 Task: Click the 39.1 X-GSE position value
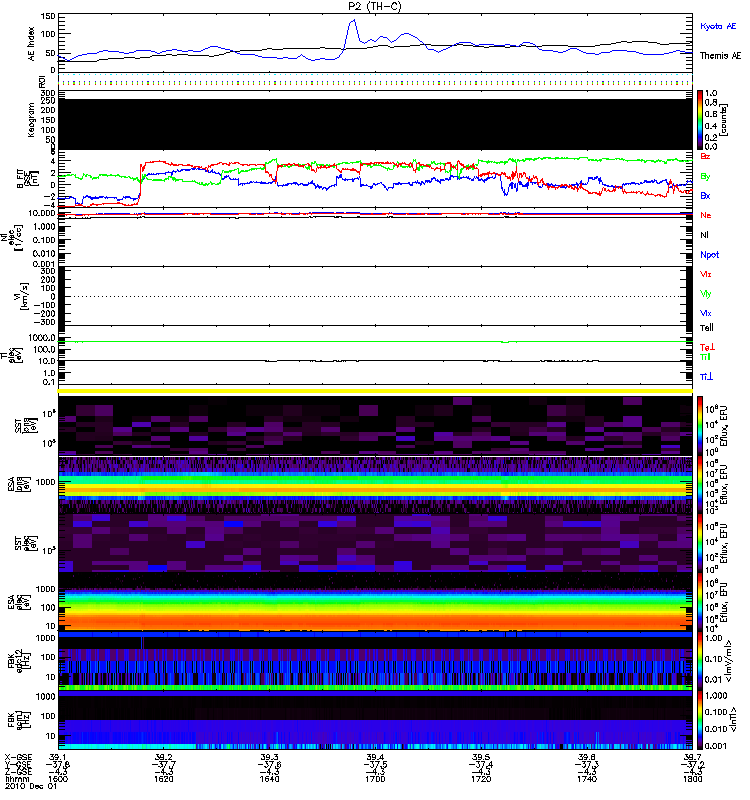click(x=58, y=757)
